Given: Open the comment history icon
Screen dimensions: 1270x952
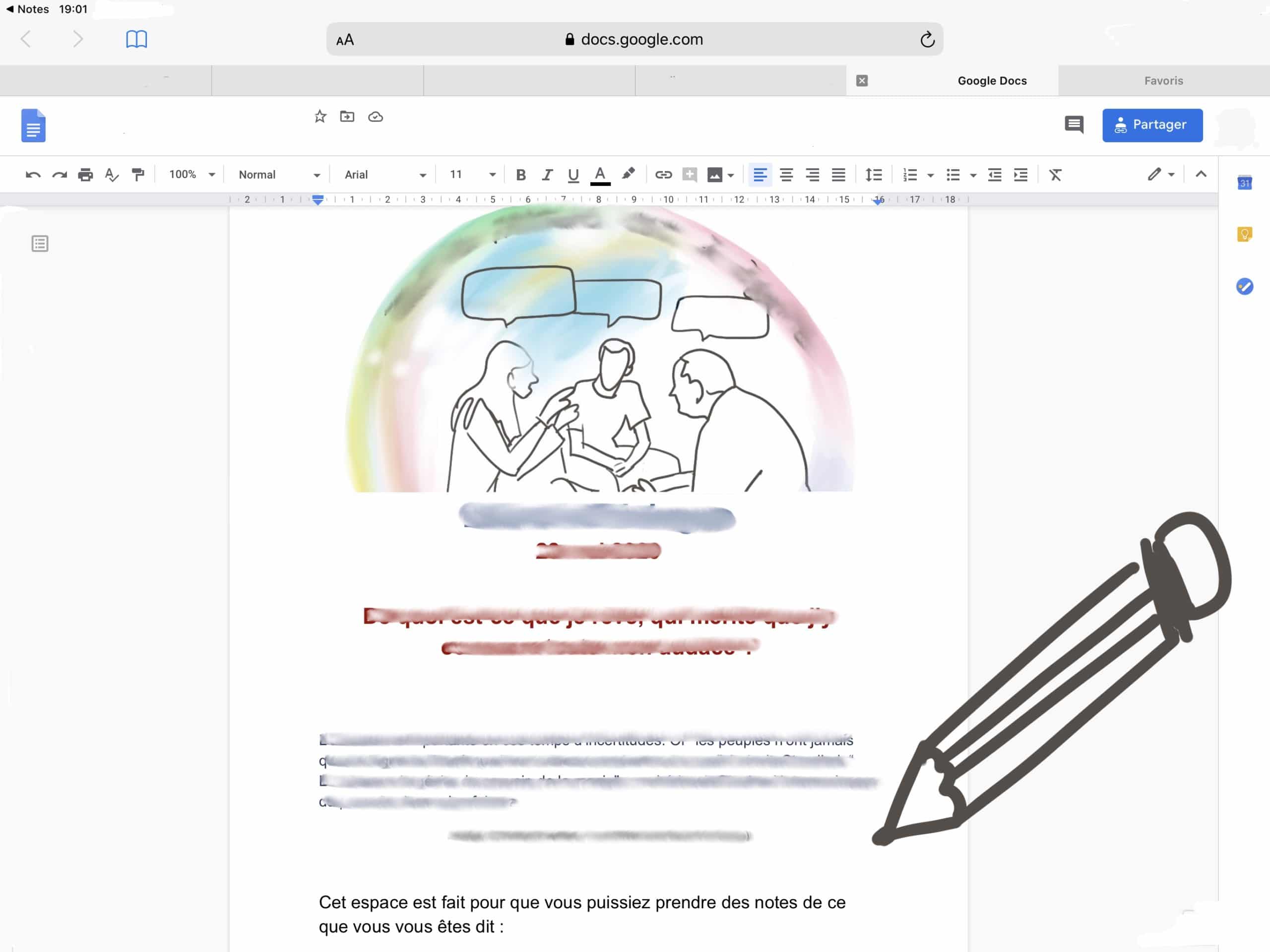Looking at the screenshot, I should 1074,125.
